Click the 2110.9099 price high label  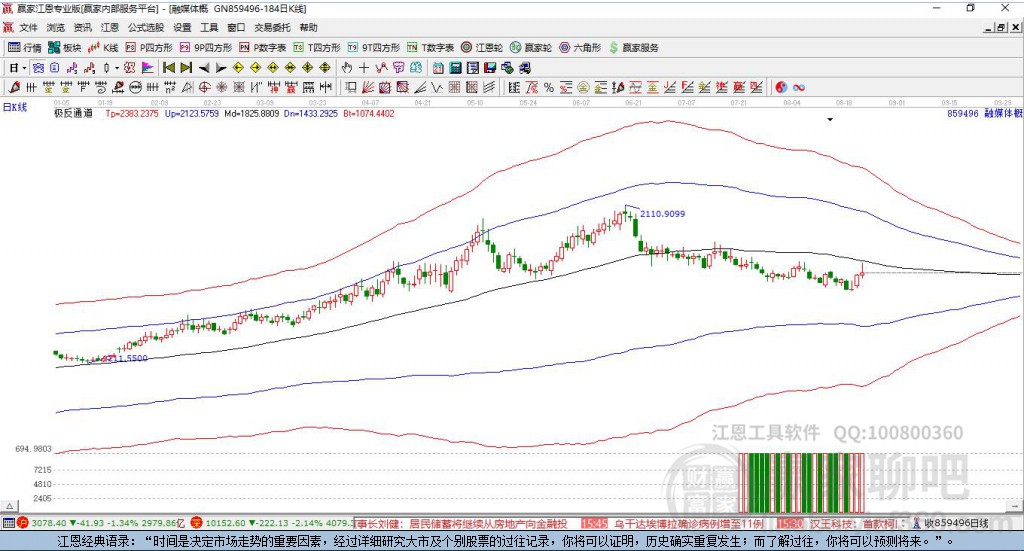click(662, 213)
